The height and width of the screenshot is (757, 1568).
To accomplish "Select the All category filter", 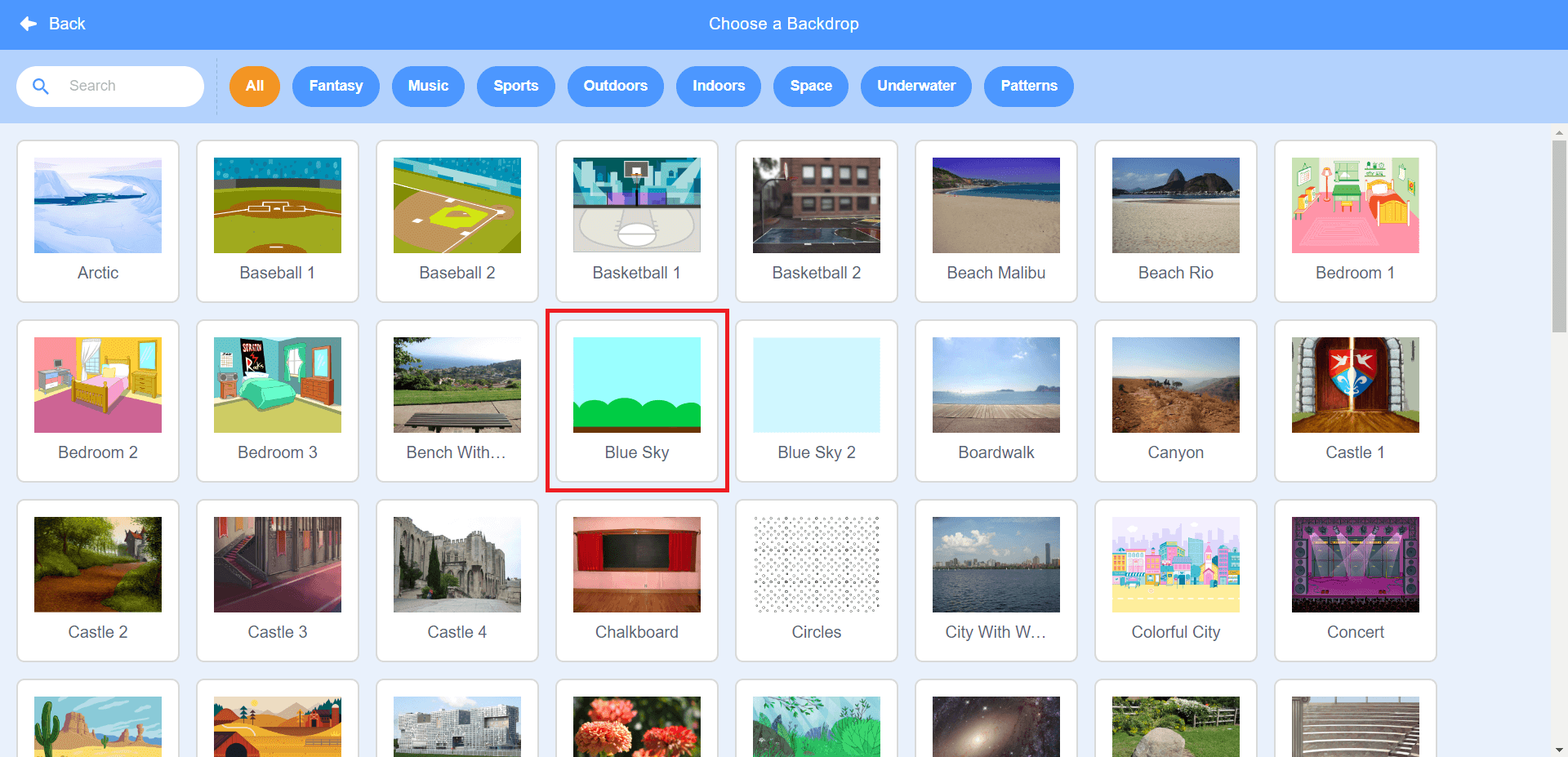I will coord(254,86).
